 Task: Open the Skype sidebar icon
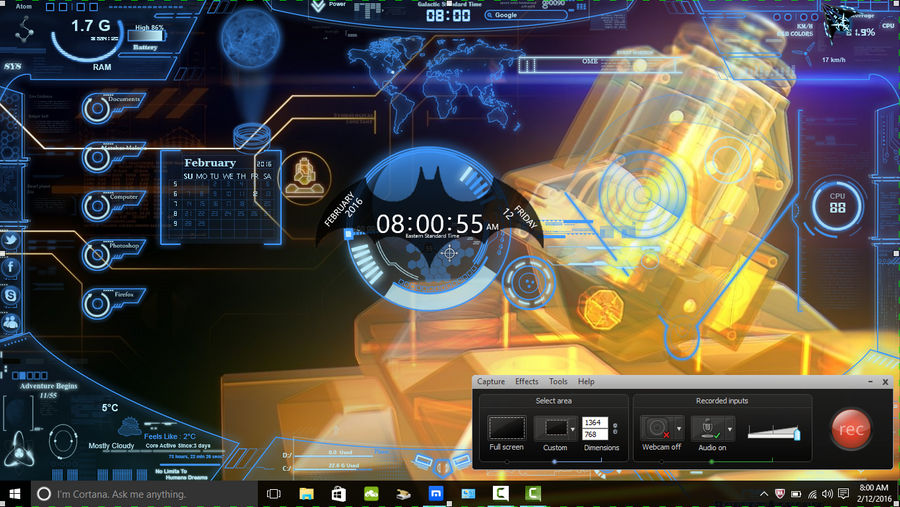[10, 295]
